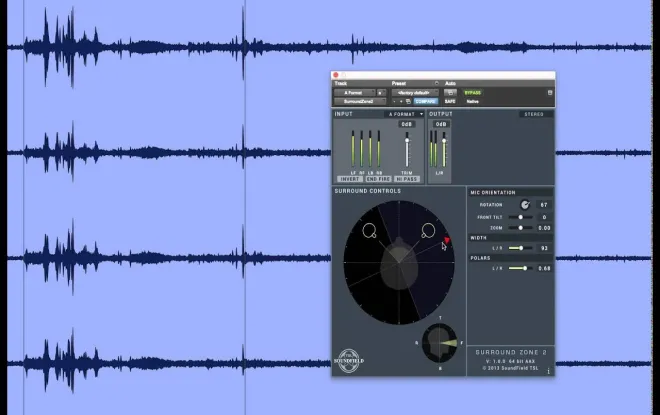Click the WIDTH L/R slider handle
The height and width of the screenshot is (415, 660).
pyautogui.click(x=521, y=248)
